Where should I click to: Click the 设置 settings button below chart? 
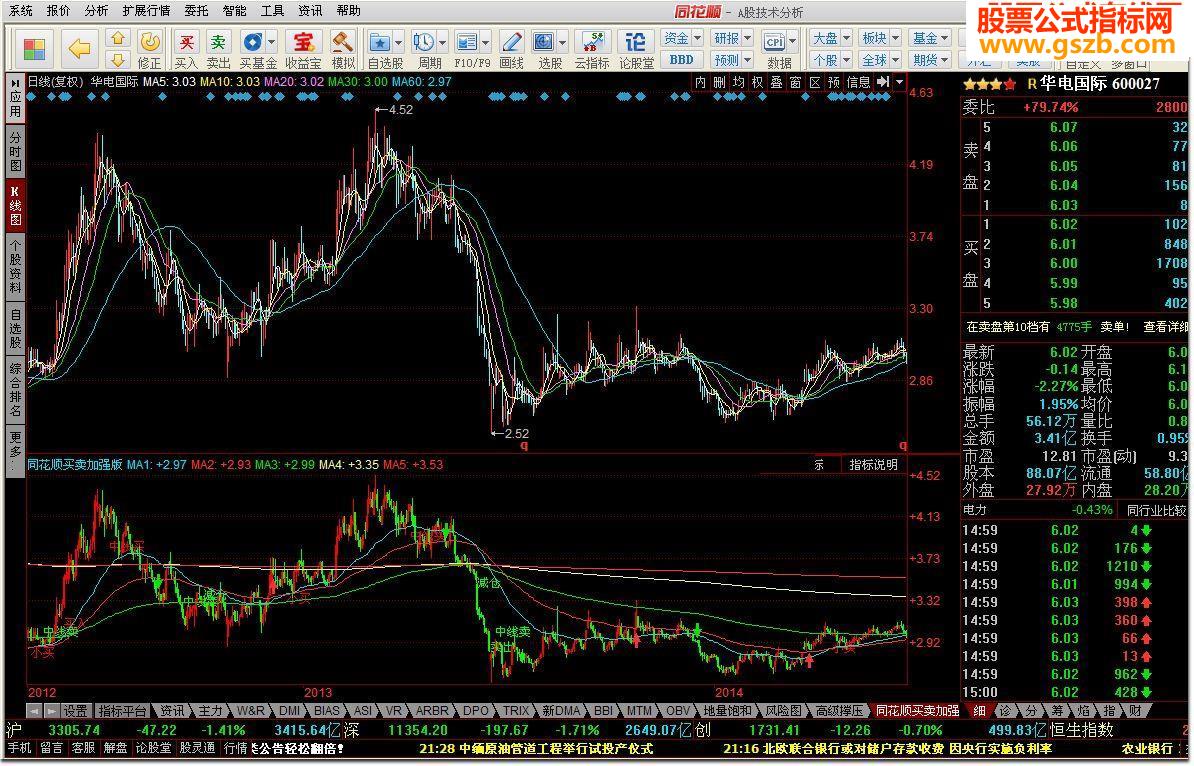click(75, 710)
